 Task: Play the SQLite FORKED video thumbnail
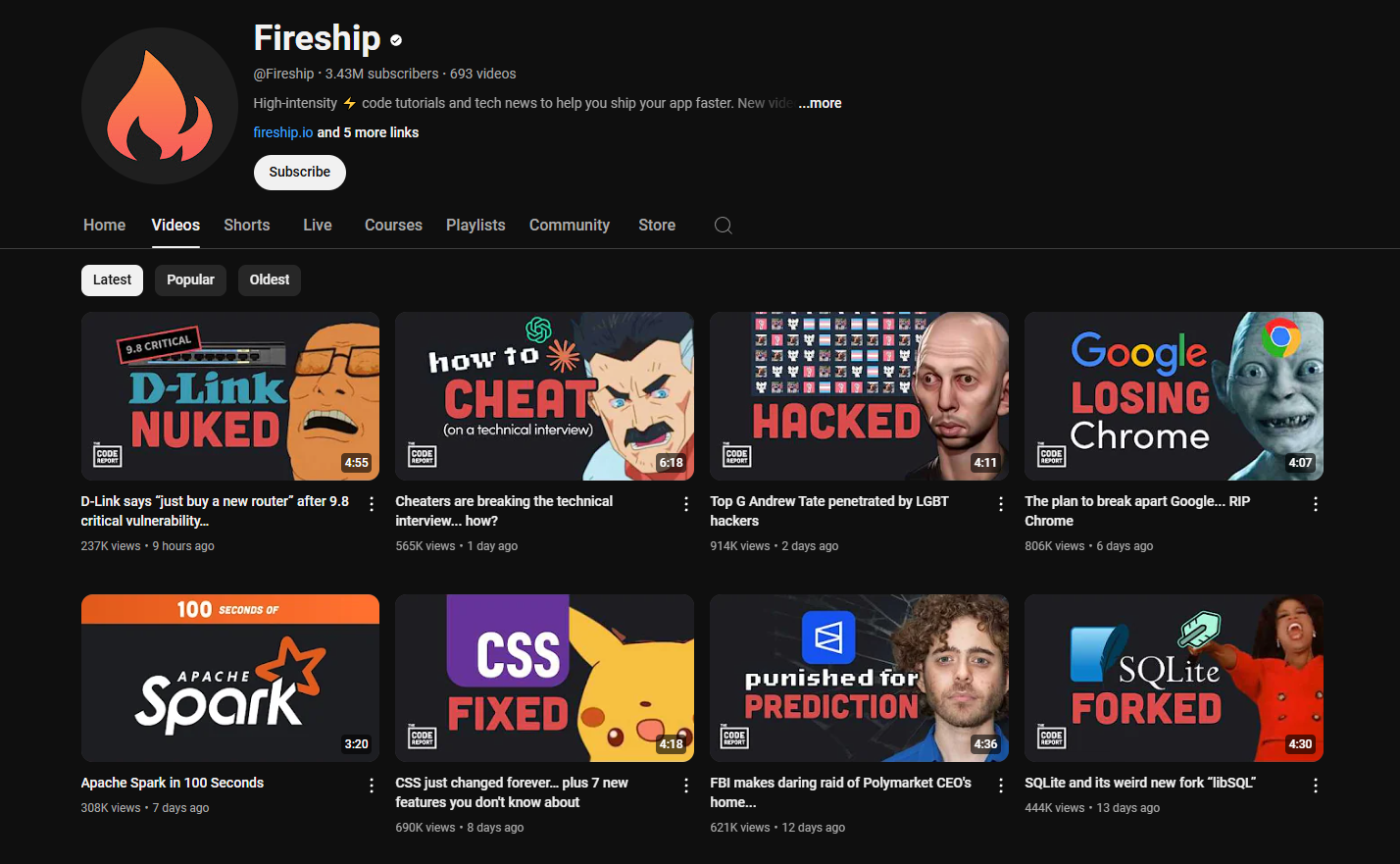click(x=1174, y=678)
